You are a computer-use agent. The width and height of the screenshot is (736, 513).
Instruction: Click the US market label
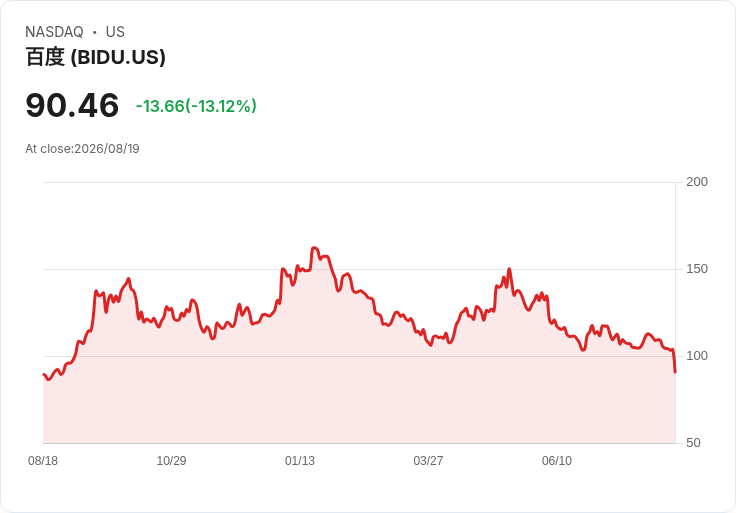pos(115,32)
